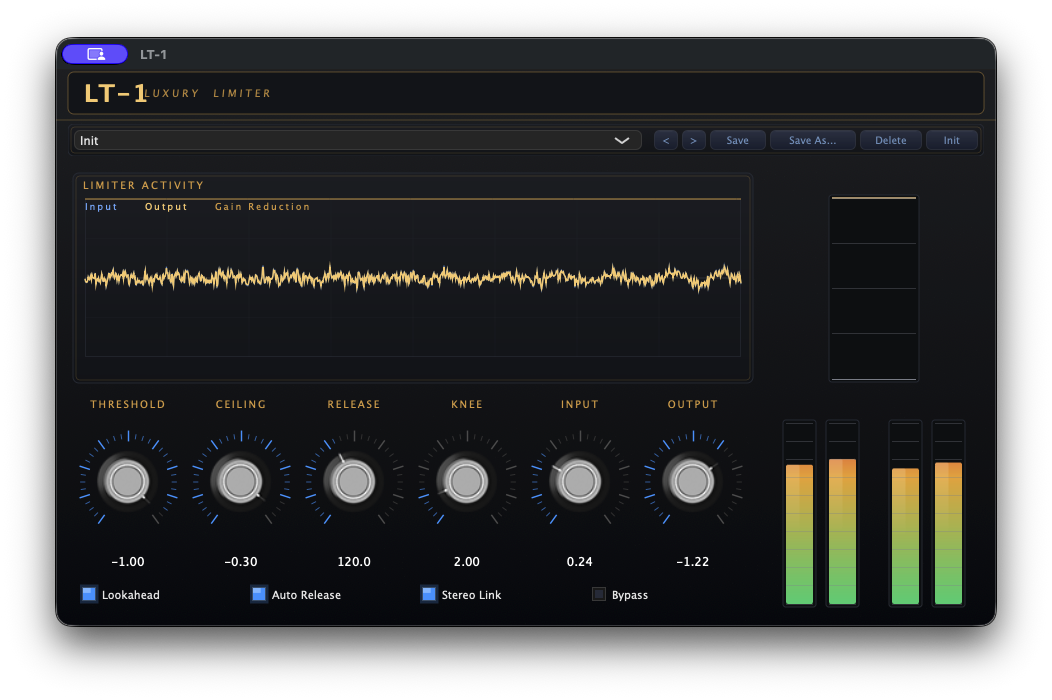This screenshot has width=1052, height=700.
Task: Select the Knee value readout
Action: (x=466, y=561)
